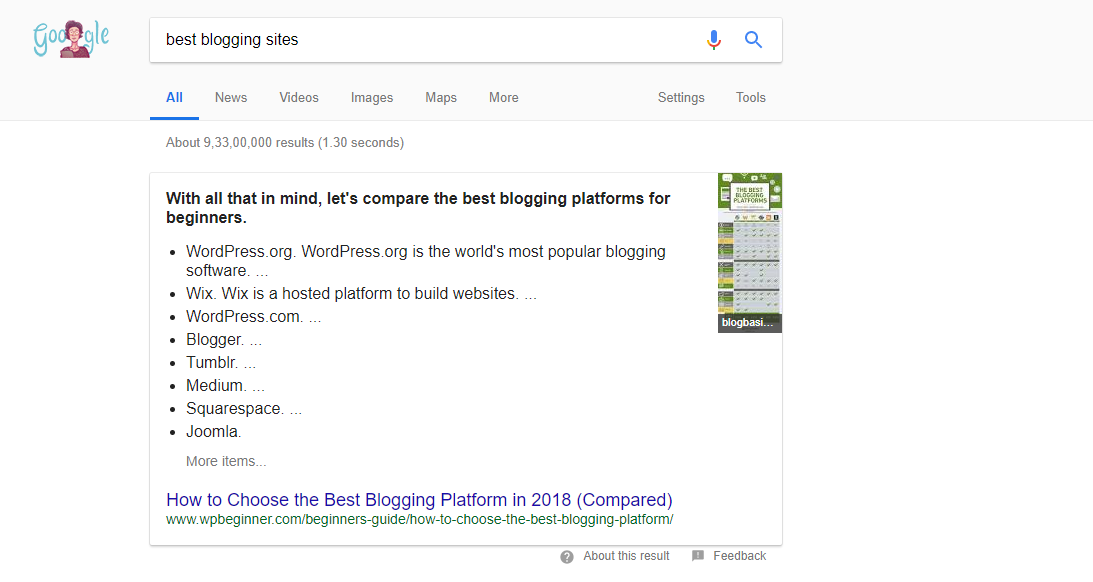Switch to the News tab
Viewport: 1093px width, 582px height.
(231, 98)
